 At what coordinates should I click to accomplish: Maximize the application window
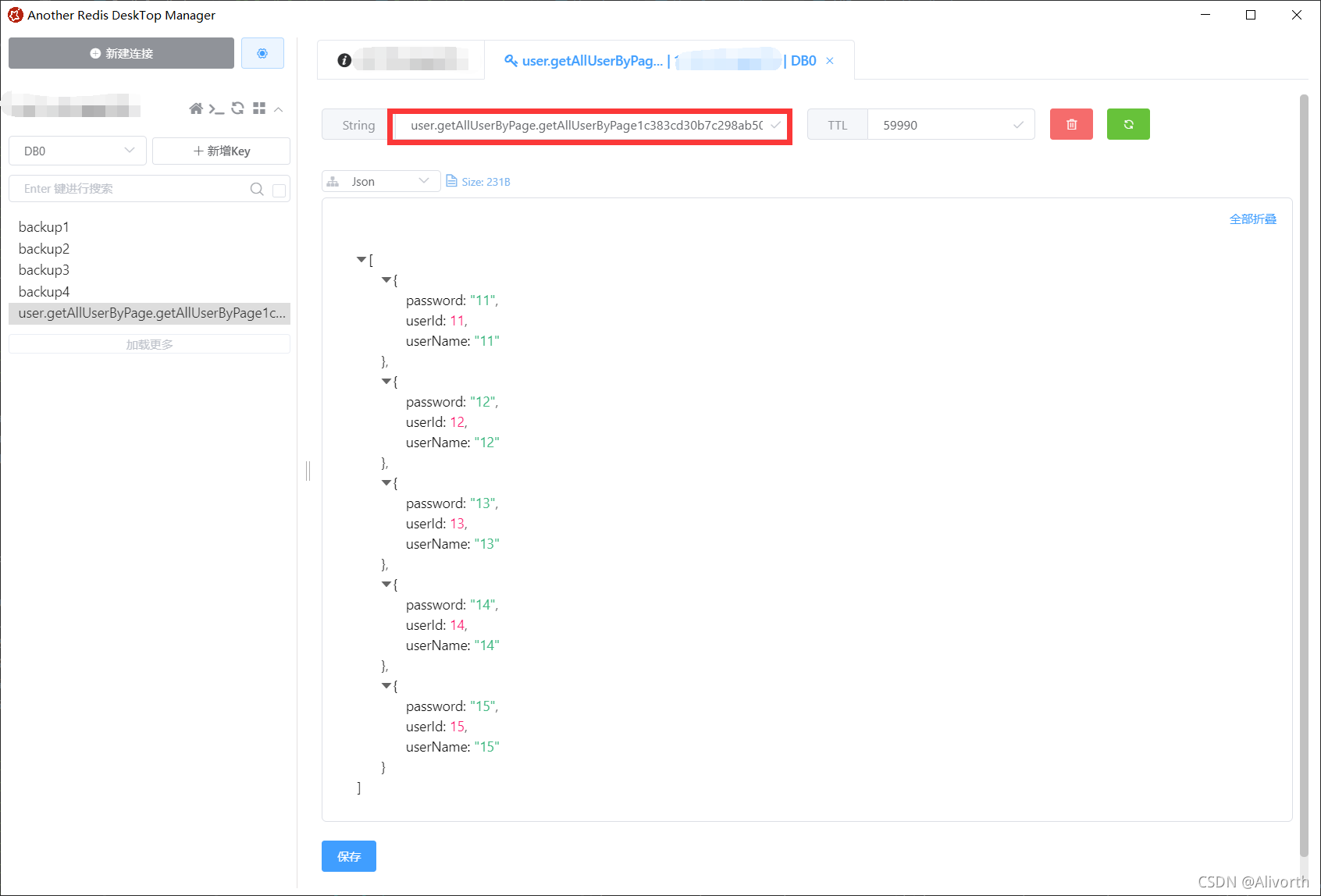(1251, 15)
